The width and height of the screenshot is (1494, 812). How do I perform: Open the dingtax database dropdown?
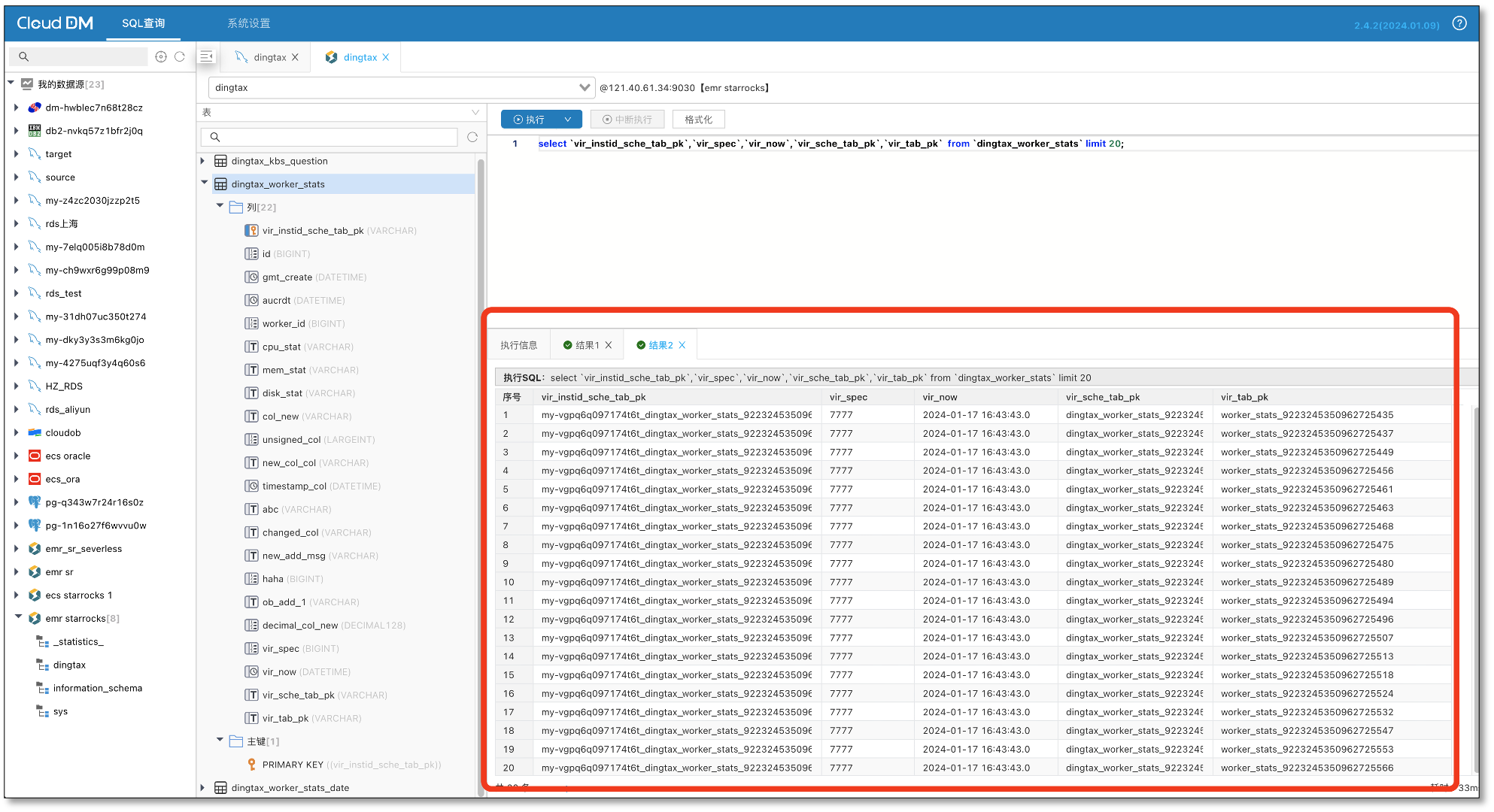tap(585, 87)
